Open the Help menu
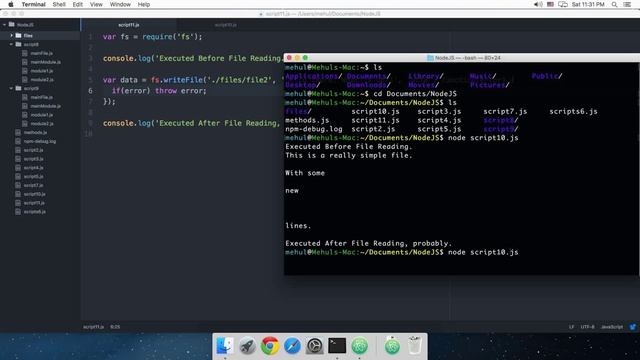The width and height of the screenshot is (640, 360). tap(144, 4)
